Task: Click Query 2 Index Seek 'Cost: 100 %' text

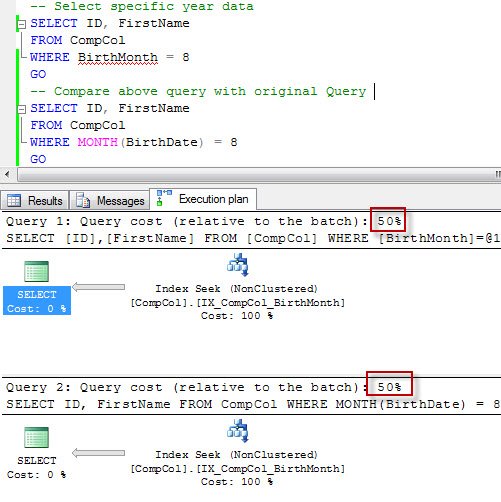Action: pyautogui.click(x=237, y=481)
